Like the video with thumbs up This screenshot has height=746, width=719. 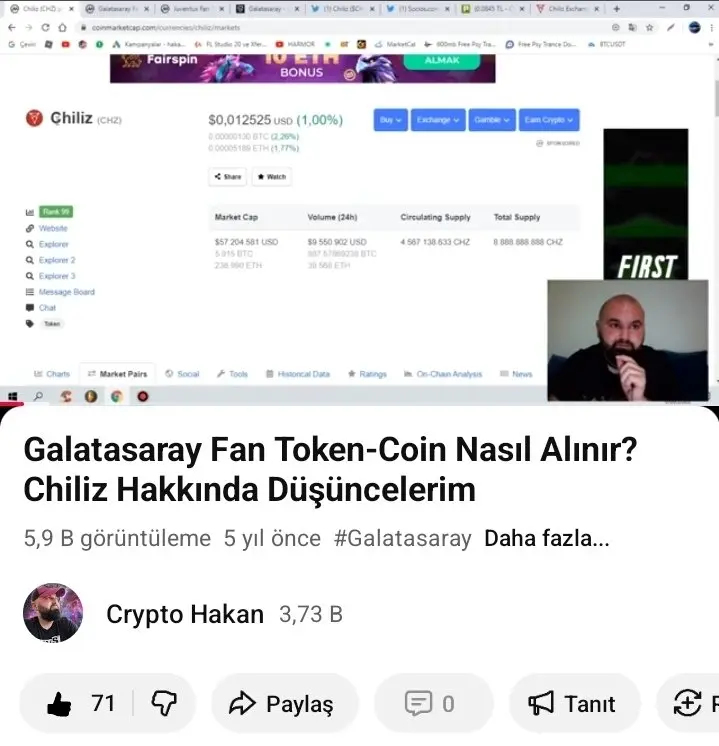click(x=77, y=704)
